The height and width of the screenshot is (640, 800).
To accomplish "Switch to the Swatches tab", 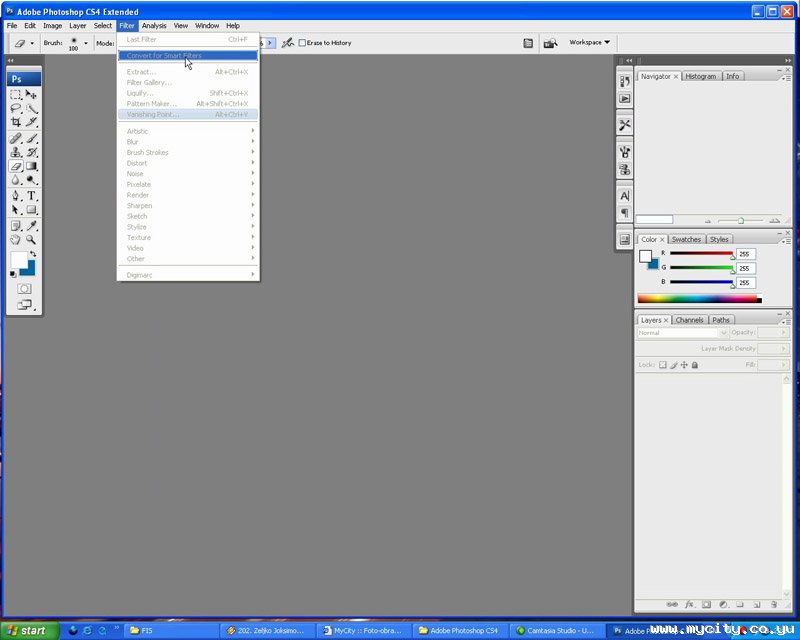I will pos(686,239).
